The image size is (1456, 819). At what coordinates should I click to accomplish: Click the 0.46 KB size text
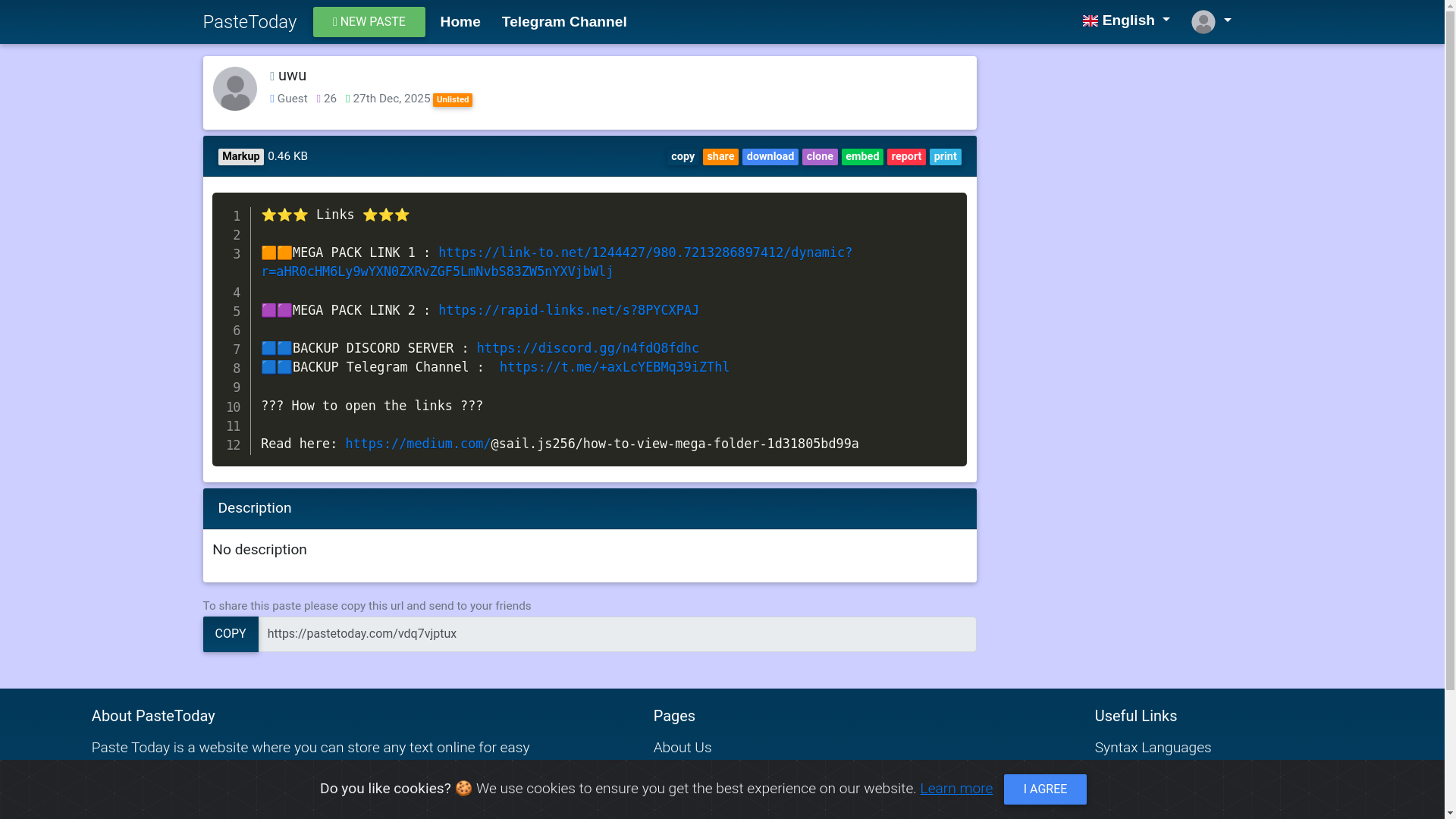click(287, 156)
